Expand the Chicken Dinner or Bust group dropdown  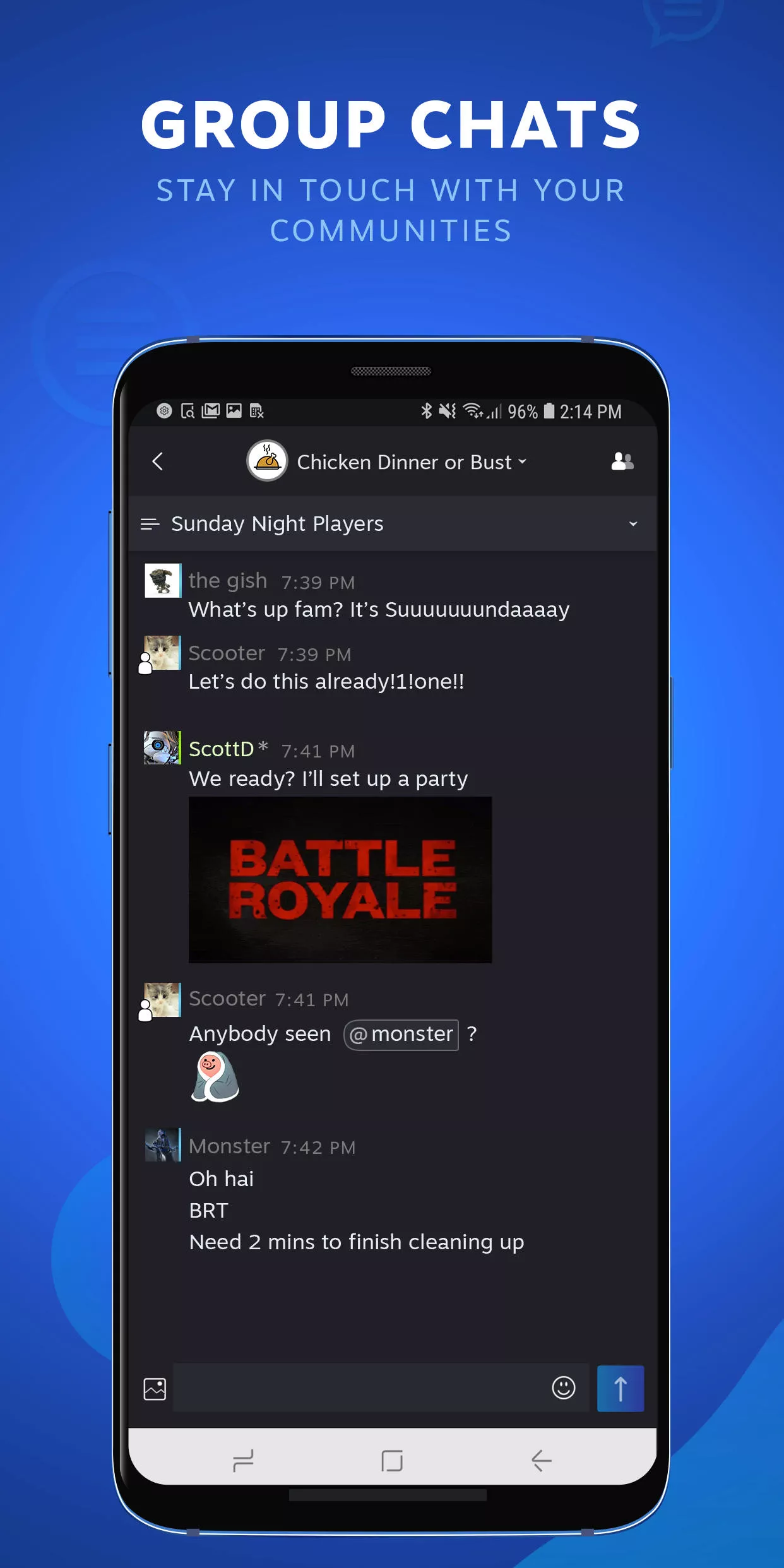(x=523, y=461)
